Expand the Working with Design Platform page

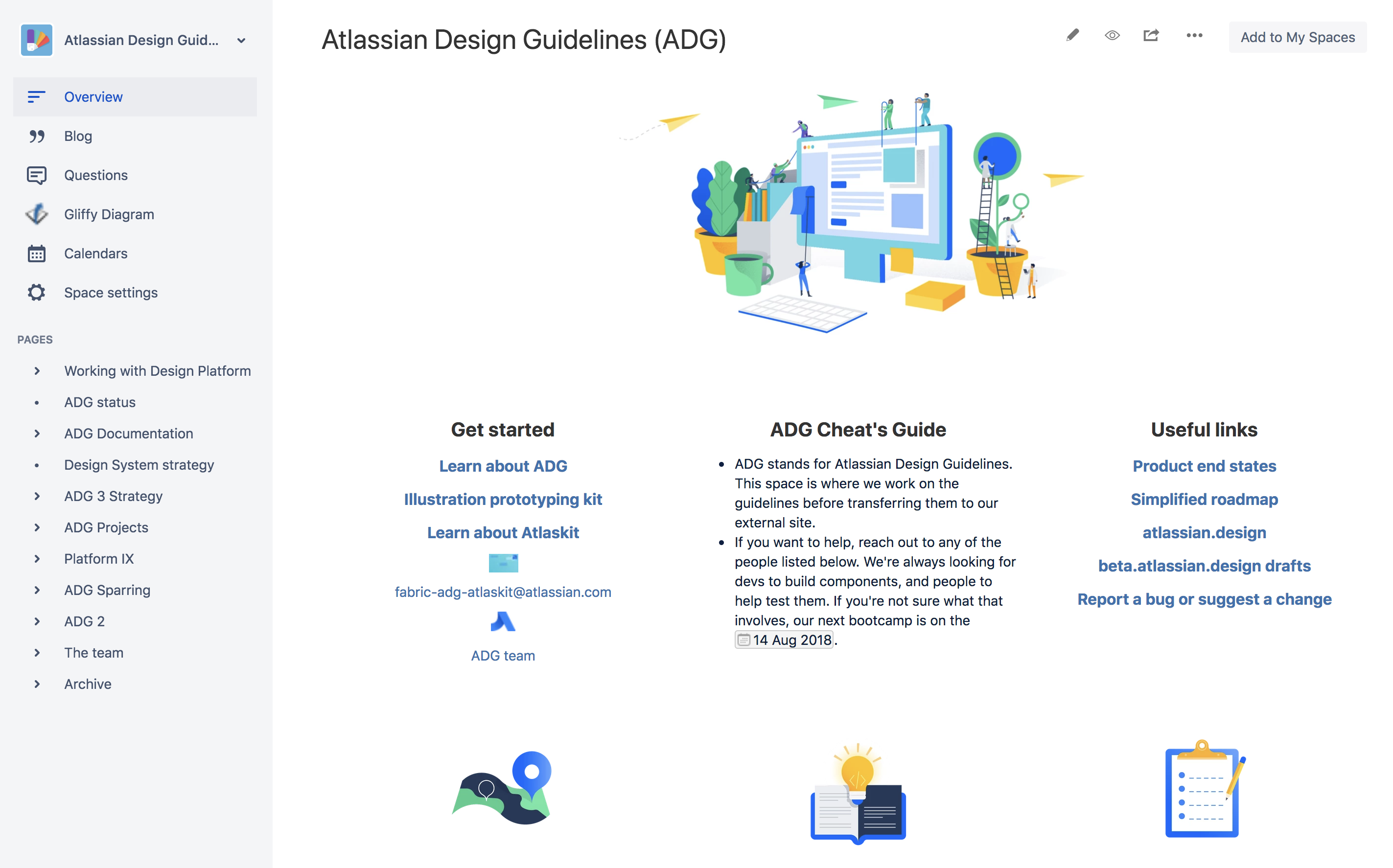coord(36,371)
